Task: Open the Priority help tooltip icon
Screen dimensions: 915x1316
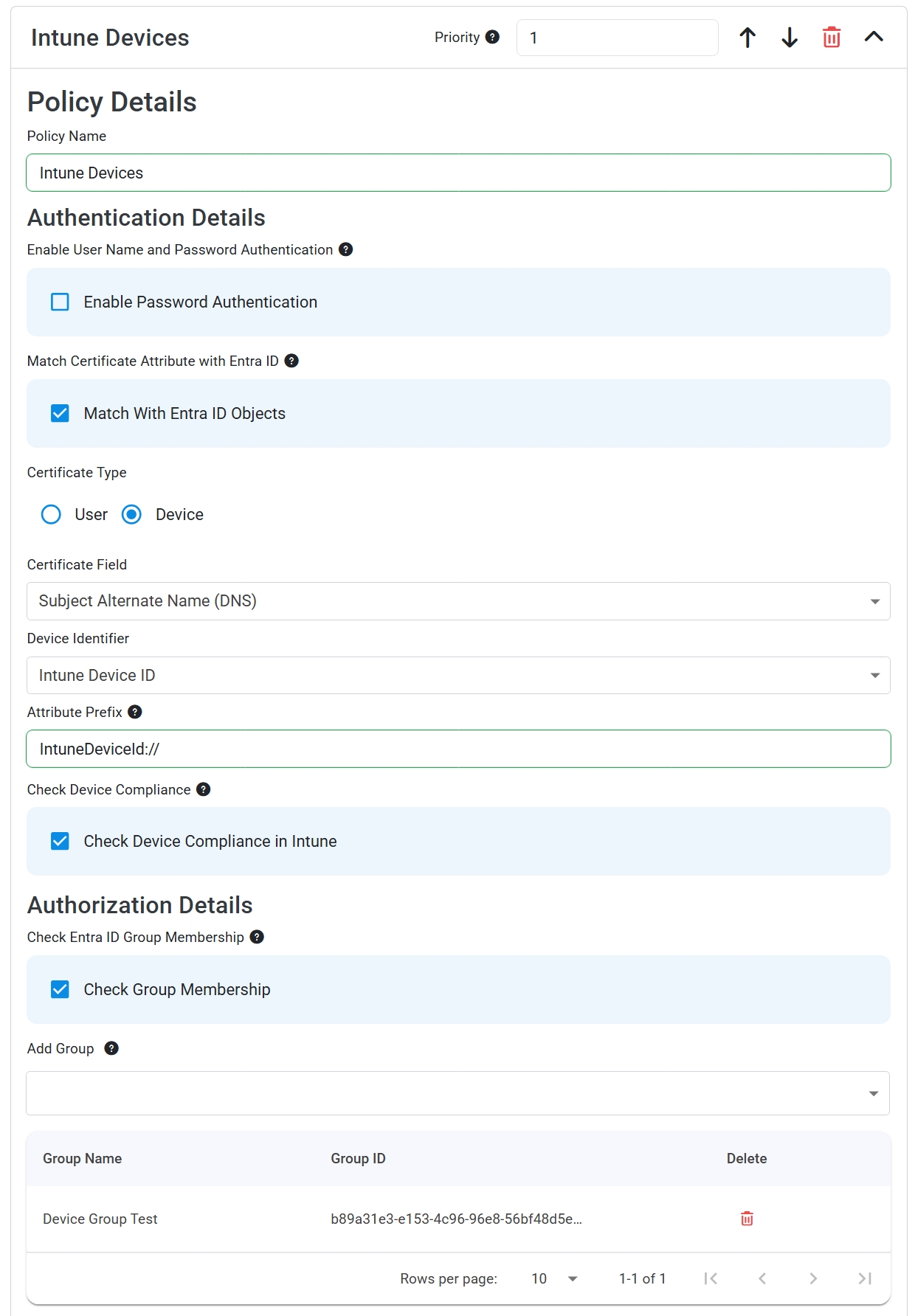Action: (x=493, y=37)
